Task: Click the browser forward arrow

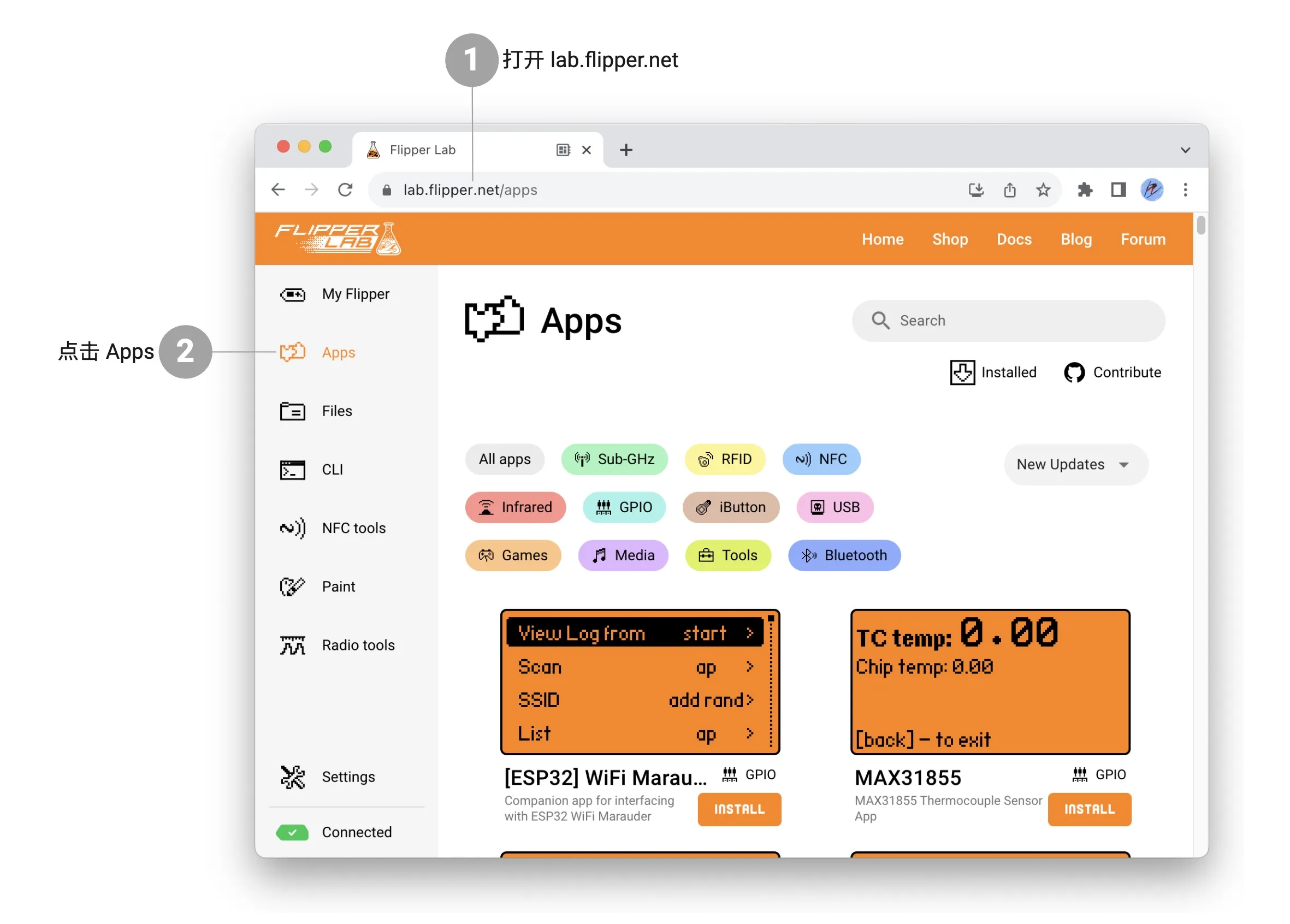Action: (x=312, y=189)
